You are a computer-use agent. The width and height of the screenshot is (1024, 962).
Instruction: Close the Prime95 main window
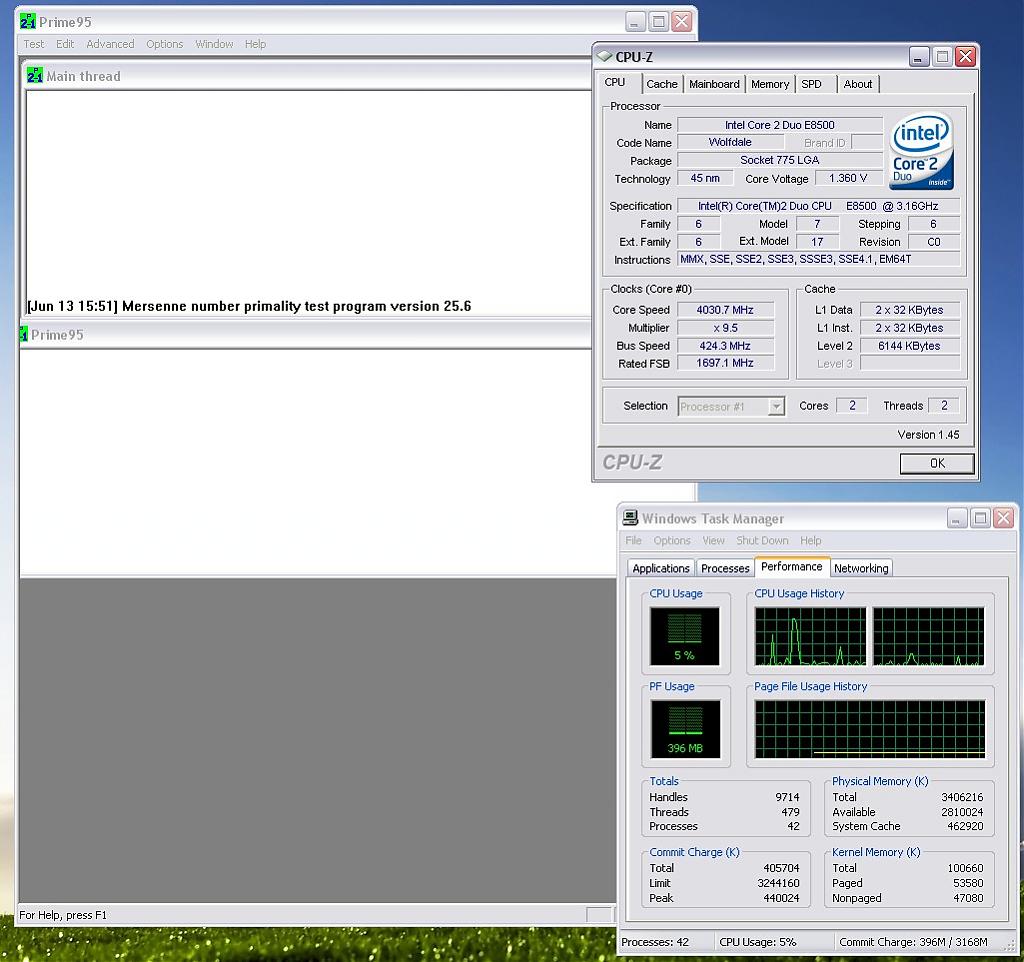tap(682, 22)
